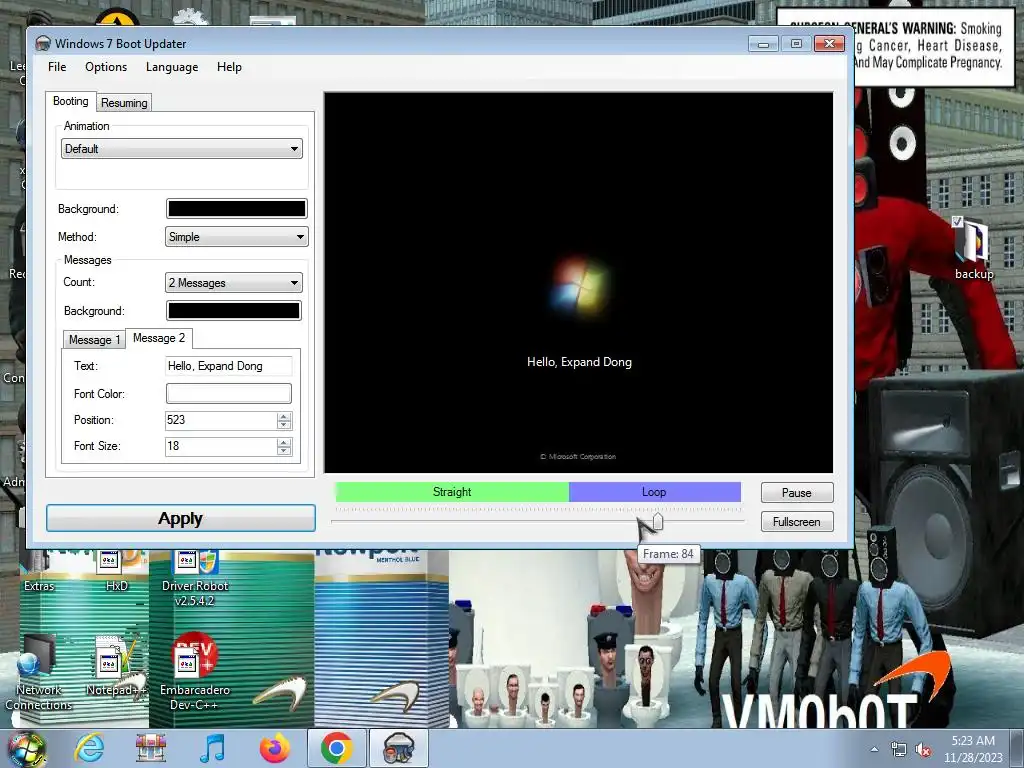Click the blue Loop segment bar
Screen dimensions: 1024x768
coord(654,492)
